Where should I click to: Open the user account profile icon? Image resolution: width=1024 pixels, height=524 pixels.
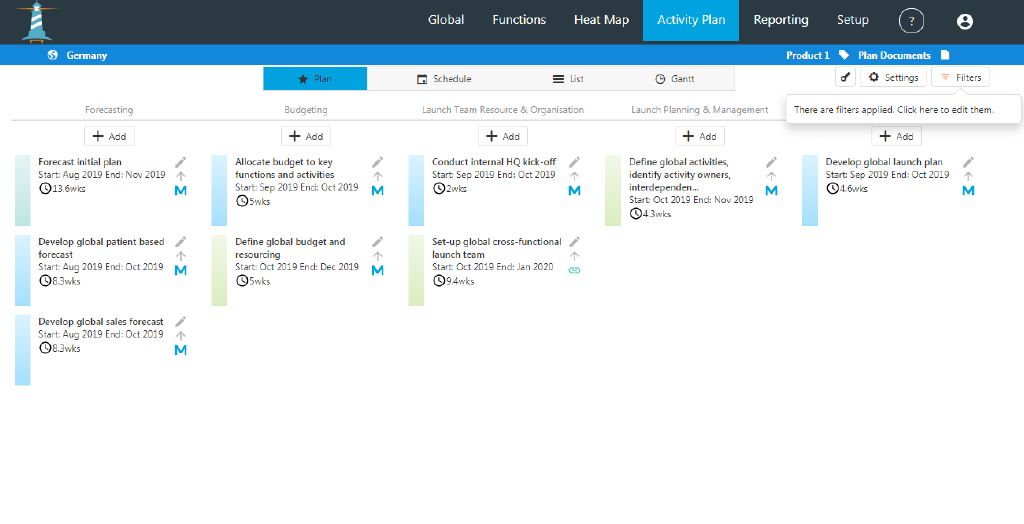click(x=964, y=21)
